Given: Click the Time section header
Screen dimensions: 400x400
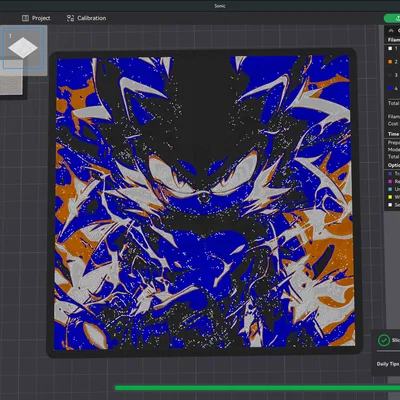Looking at the screenshot, I should coord(393,134).
